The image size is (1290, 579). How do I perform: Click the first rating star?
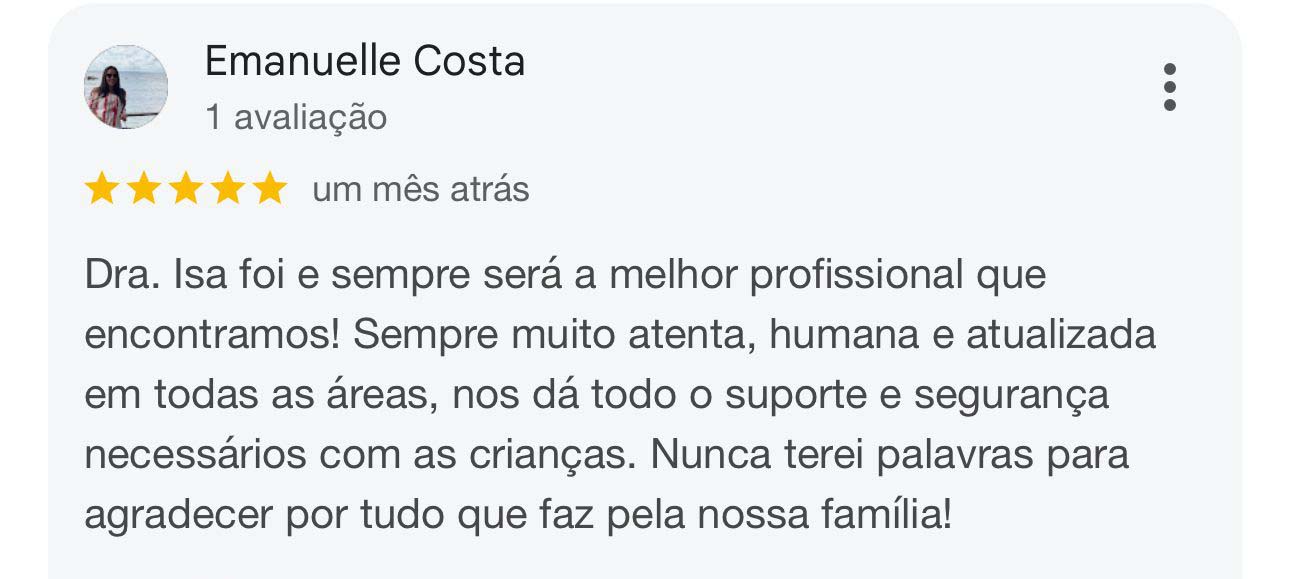(101, 189)
